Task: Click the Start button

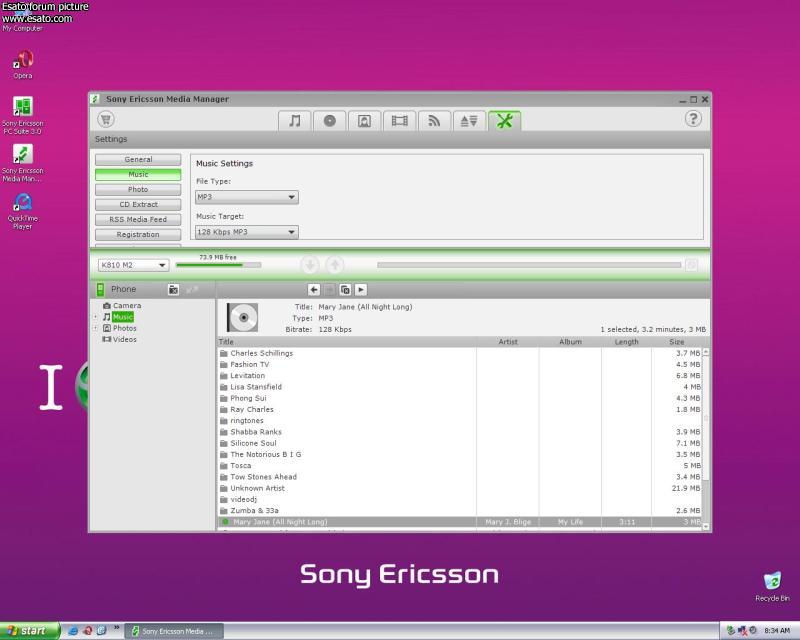Action: tap(29, 631)
